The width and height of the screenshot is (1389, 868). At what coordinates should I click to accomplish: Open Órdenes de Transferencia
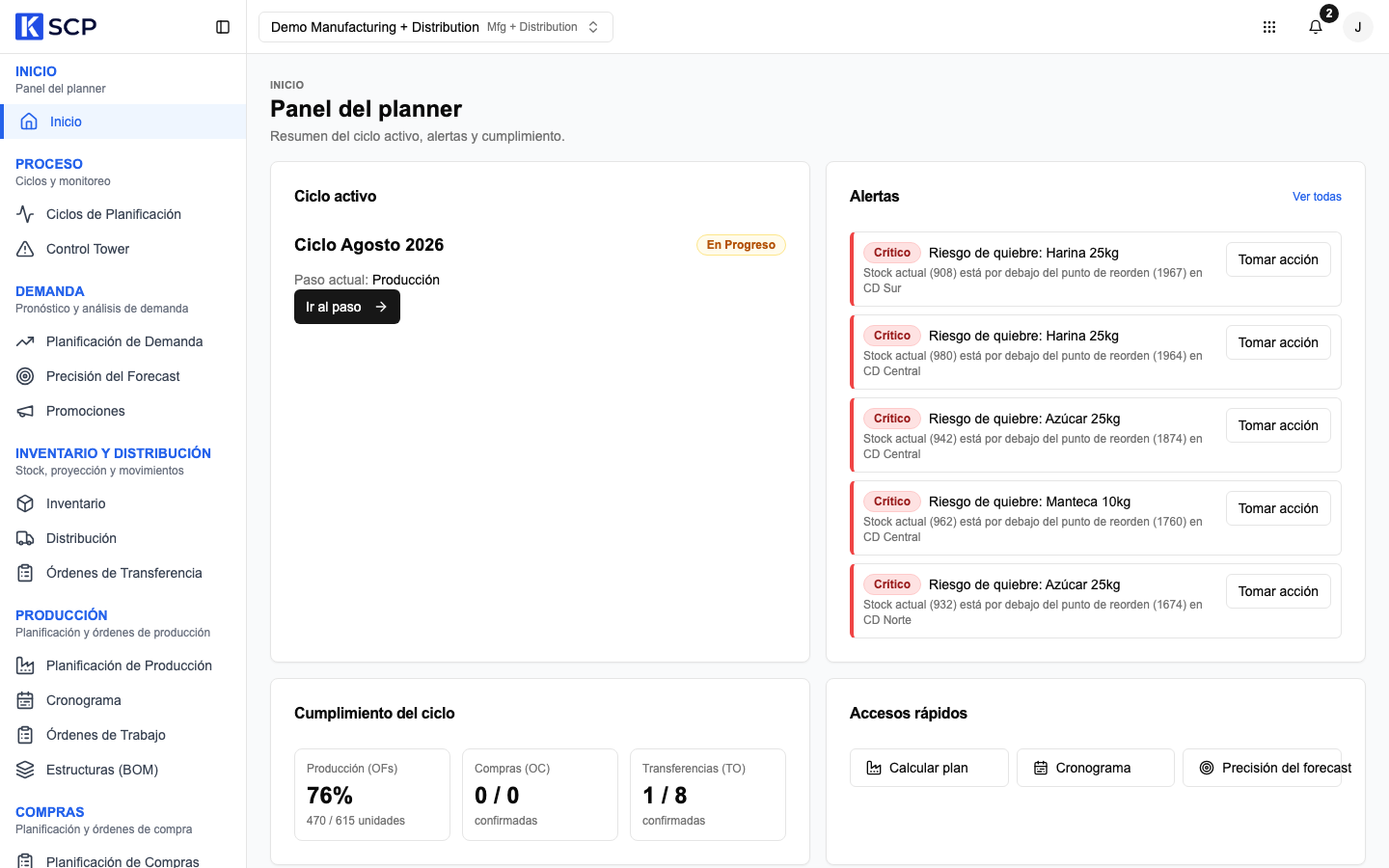(x=123, y=573)
